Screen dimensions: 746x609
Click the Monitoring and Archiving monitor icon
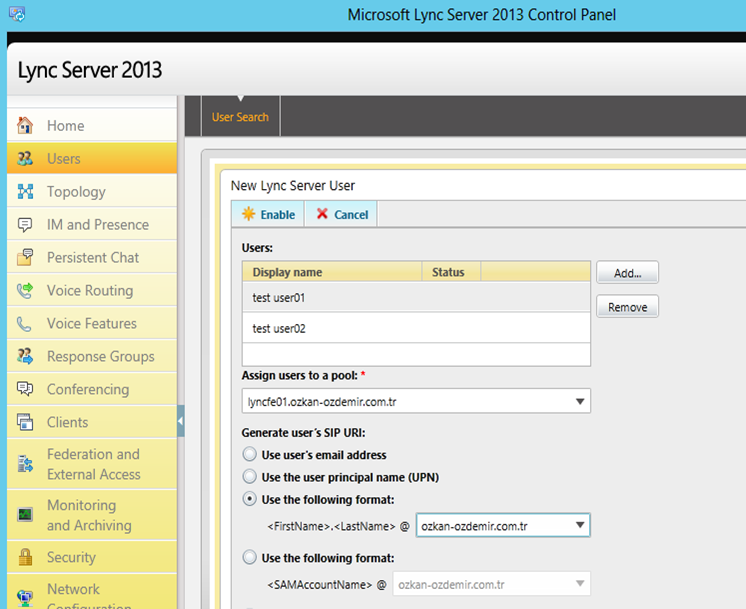coord(25,515)
